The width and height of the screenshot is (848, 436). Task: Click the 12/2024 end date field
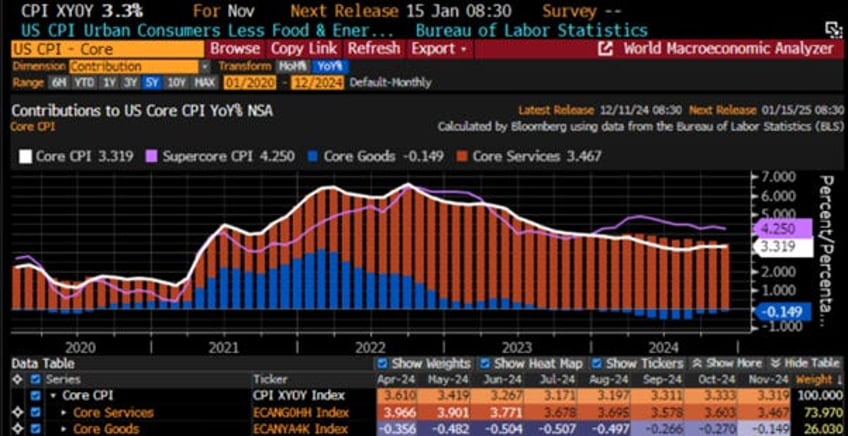coord(317,83)
